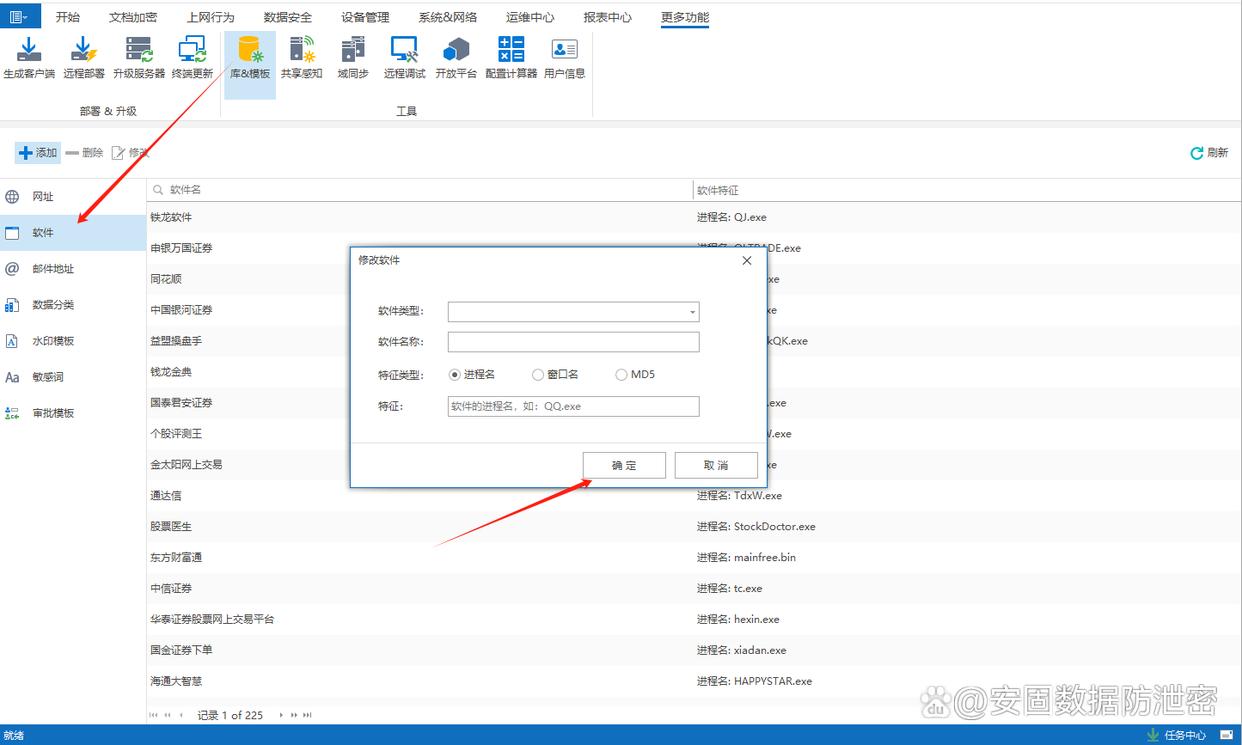
Task: Open the 远程部署 tool
Action: click(84, 57)
